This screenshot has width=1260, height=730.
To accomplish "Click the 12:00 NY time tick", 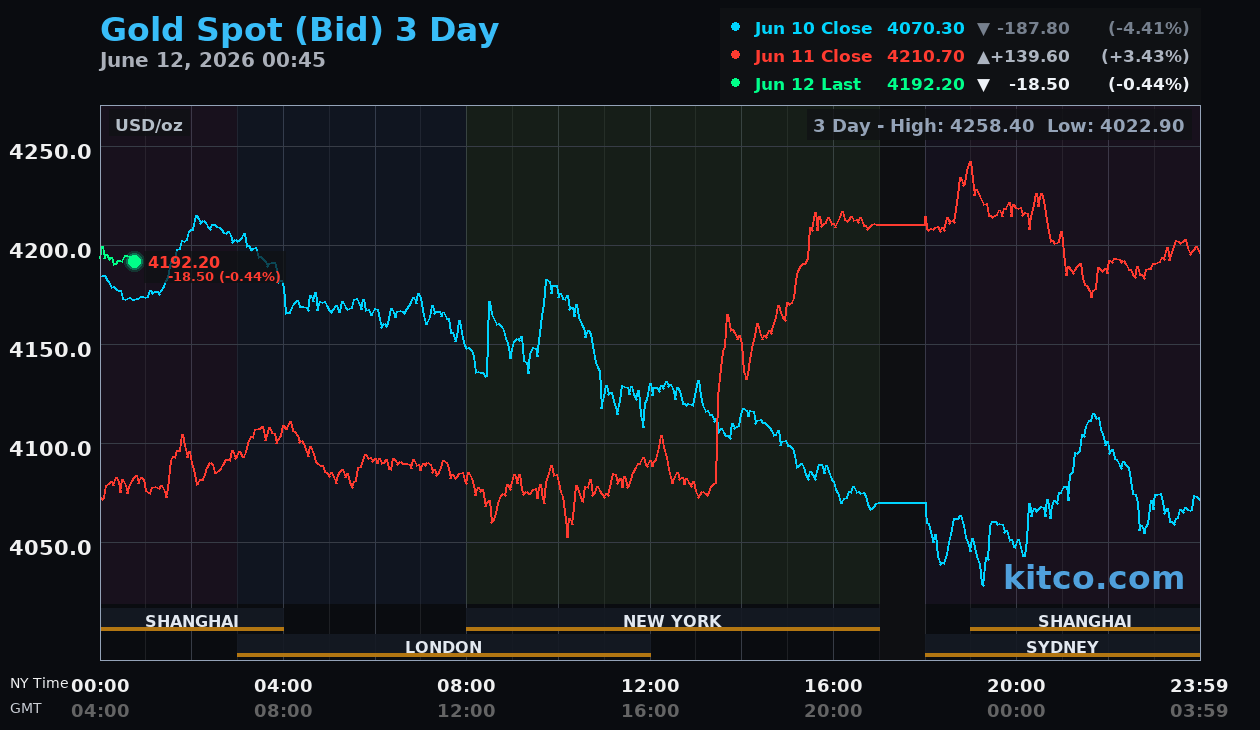I will (650, 686).
